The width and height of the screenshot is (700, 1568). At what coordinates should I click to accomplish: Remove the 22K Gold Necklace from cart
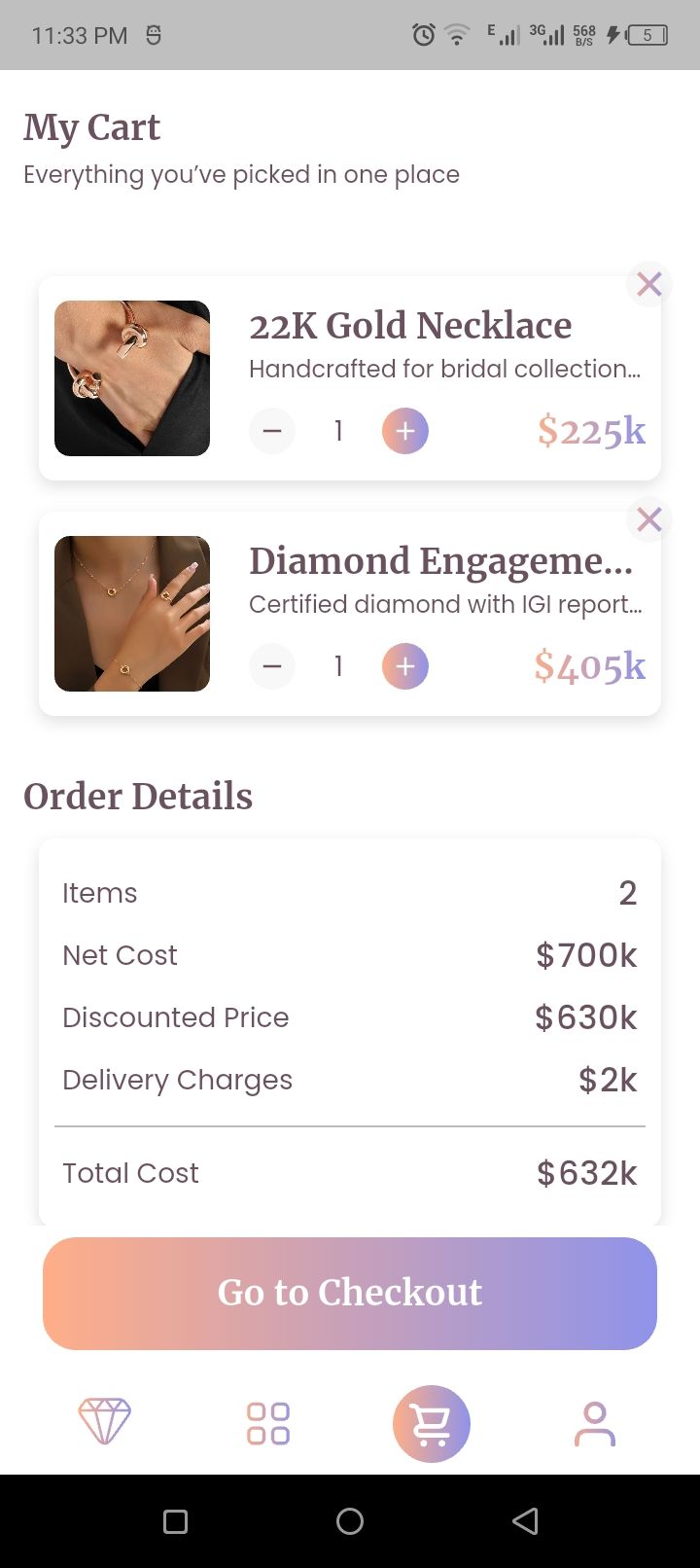click(648, 284)
